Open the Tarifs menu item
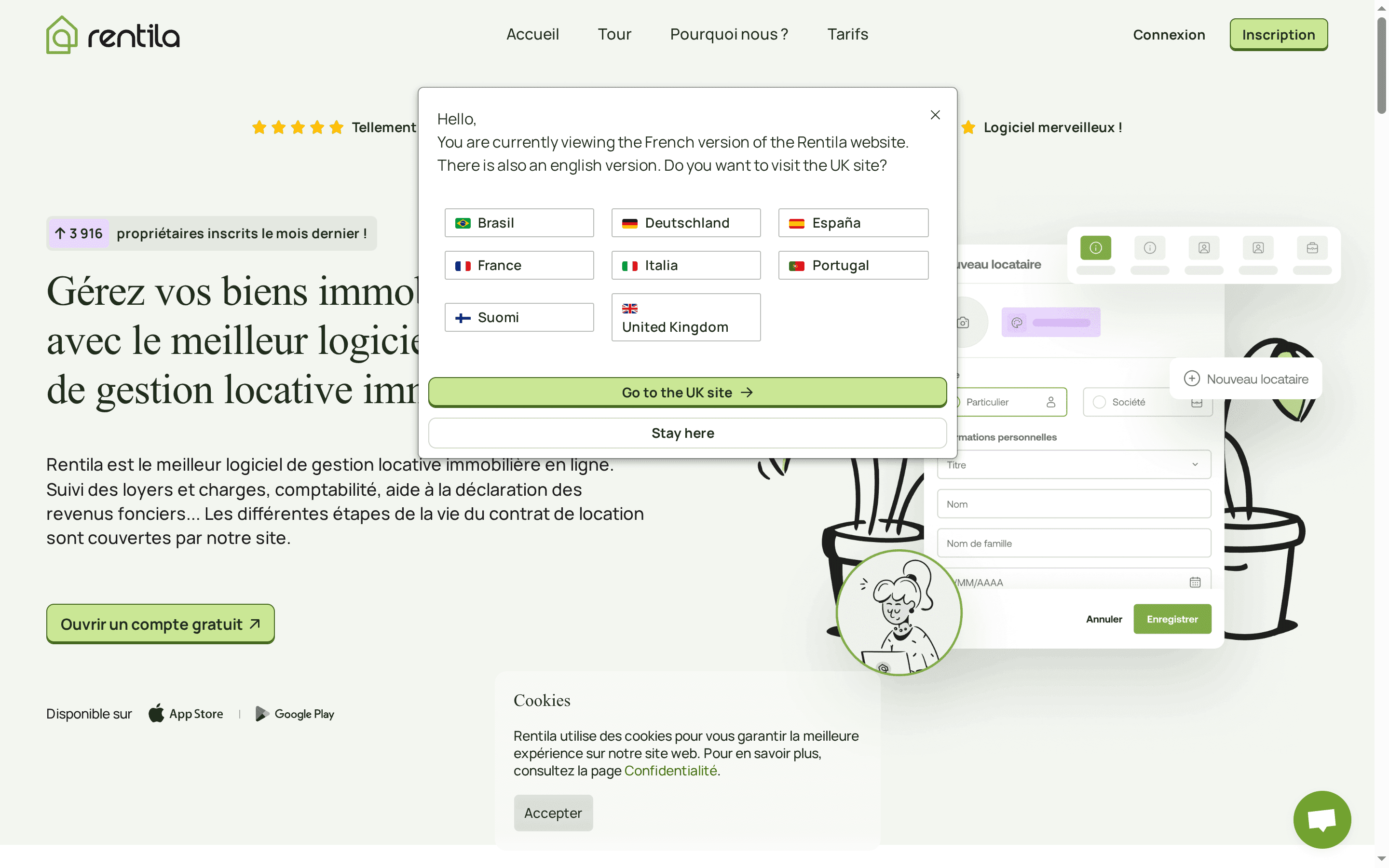 848,34
